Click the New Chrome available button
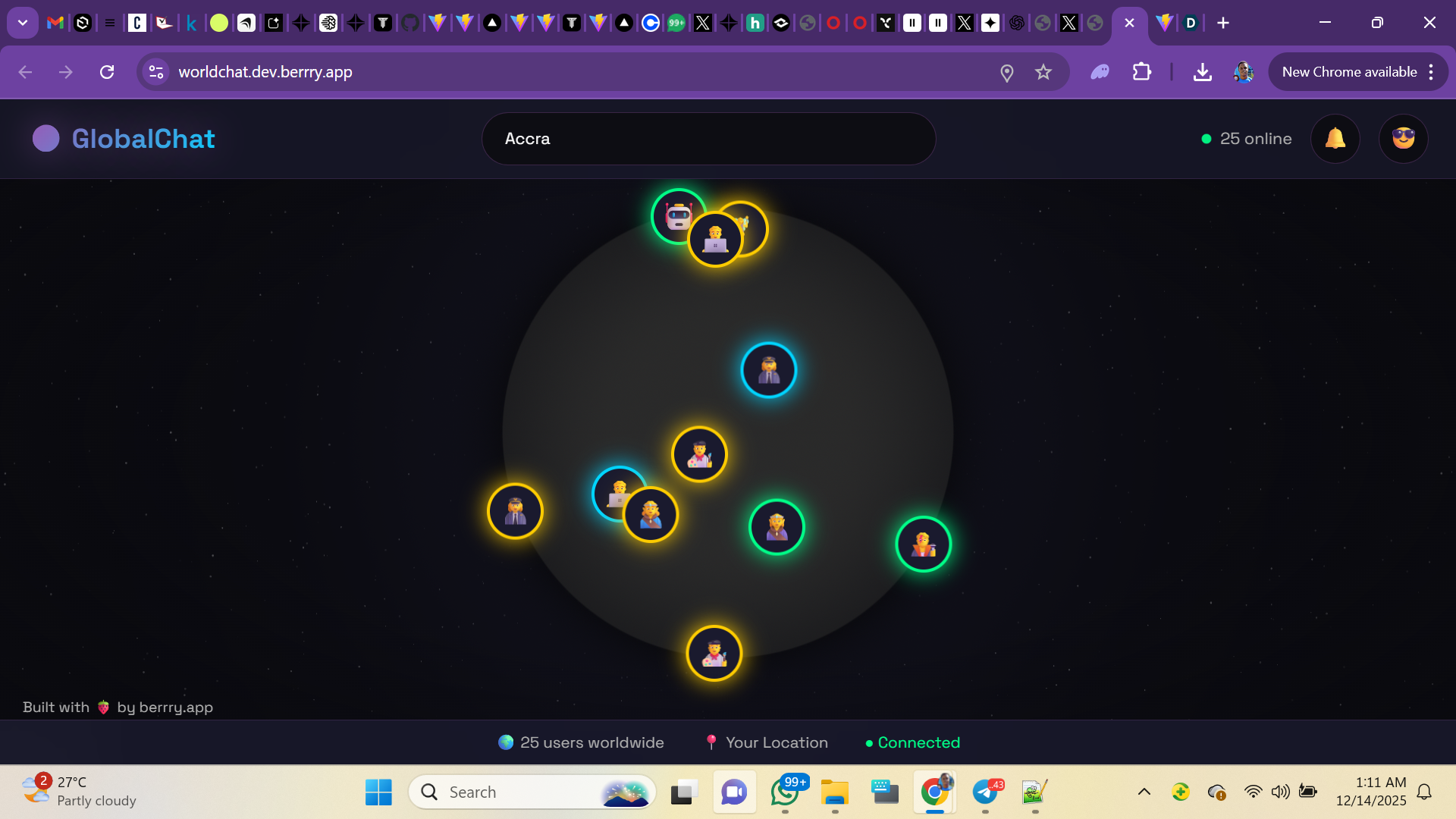 (x=1348, y=72)
